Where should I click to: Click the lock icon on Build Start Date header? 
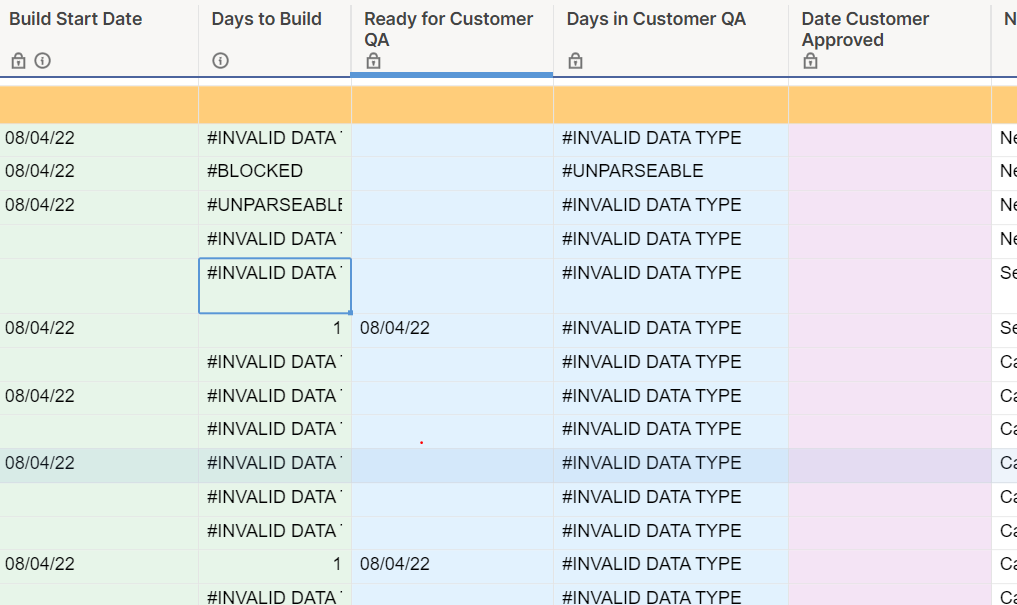[18, 60]
